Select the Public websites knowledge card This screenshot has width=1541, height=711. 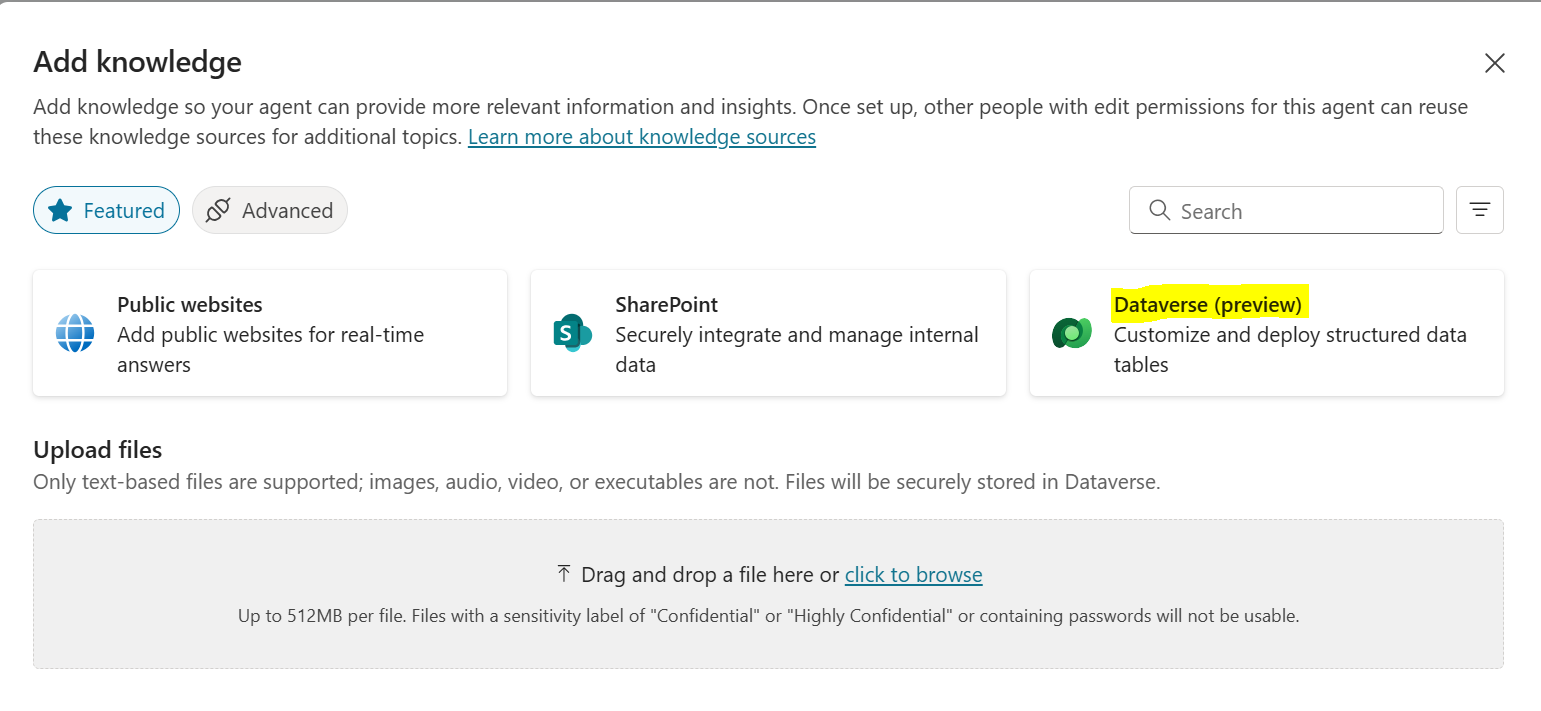coord(270,333)
